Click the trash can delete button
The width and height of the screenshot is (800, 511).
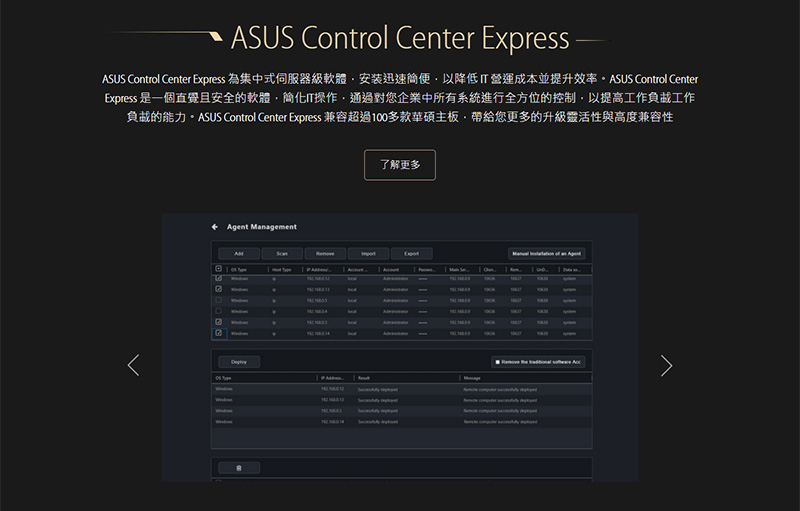tap(239, 468)
